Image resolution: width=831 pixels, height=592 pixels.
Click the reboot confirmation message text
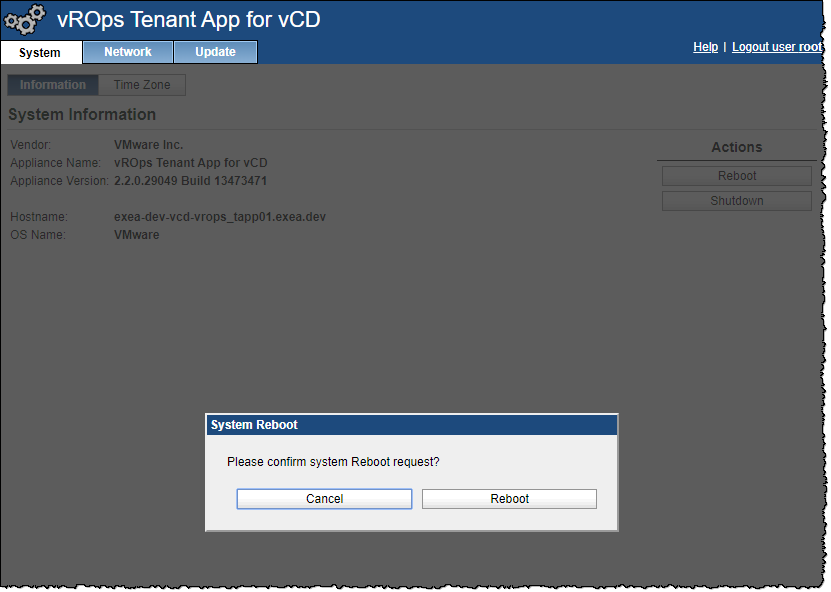[333, 462]
